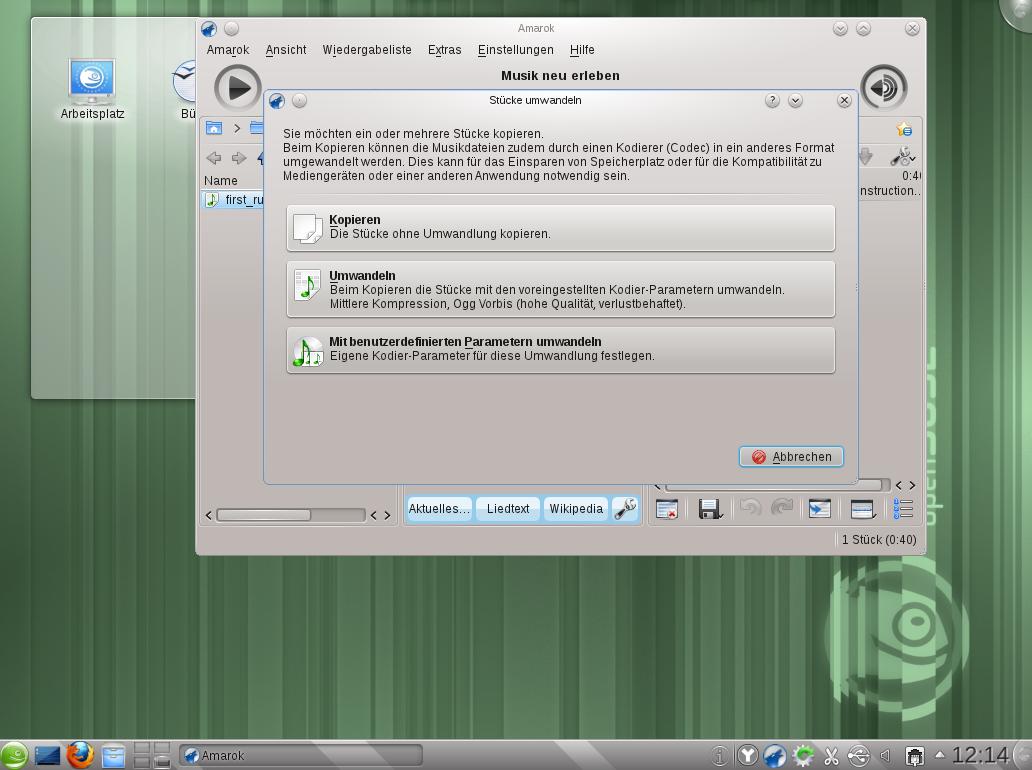Open the Einstellungen menu

(x=515, y=50)
